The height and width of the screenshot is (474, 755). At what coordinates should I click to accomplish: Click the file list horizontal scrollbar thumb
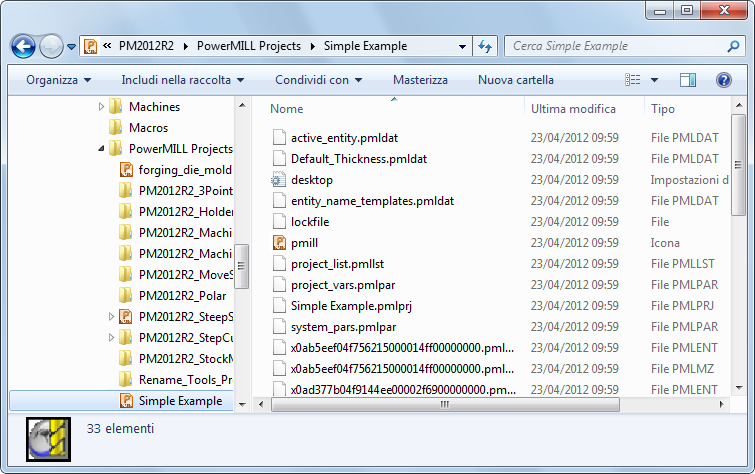click(445, 405)
